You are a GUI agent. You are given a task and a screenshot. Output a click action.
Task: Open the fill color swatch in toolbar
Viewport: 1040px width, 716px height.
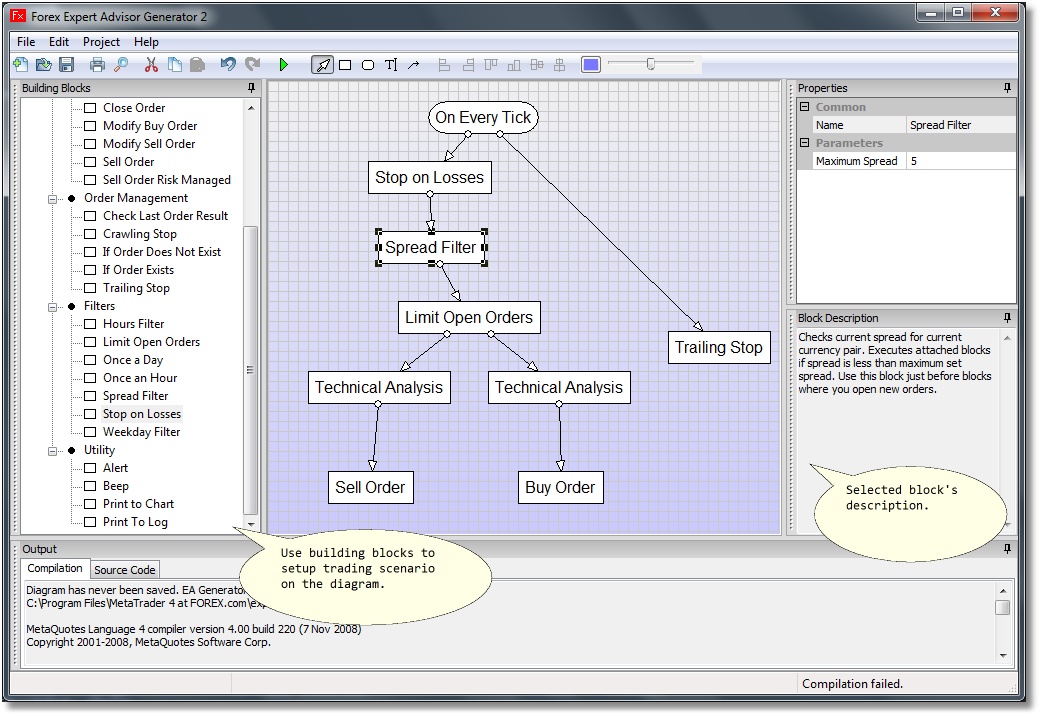(x=591, y=65)
